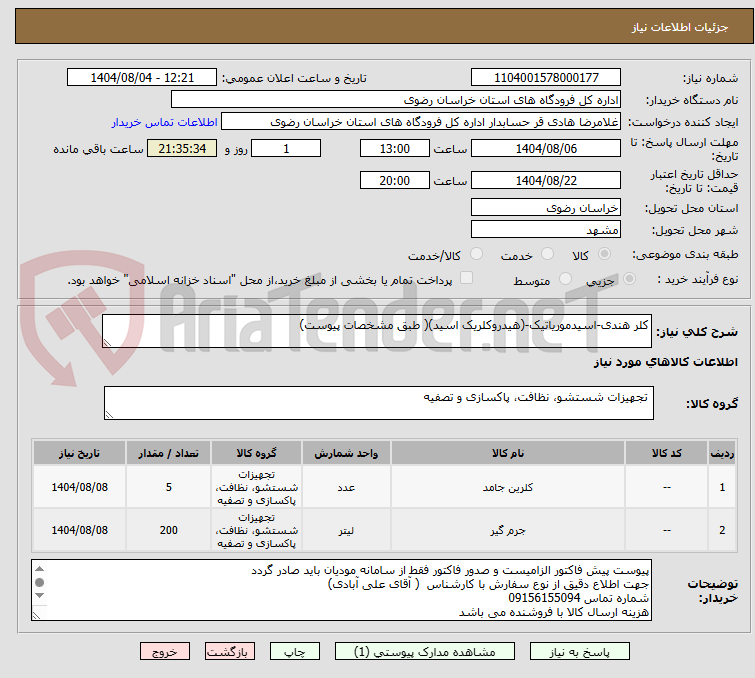Viewport: 755px width, 678px height.
Task: Click the unit cell عدد
Action: (346, 487)
